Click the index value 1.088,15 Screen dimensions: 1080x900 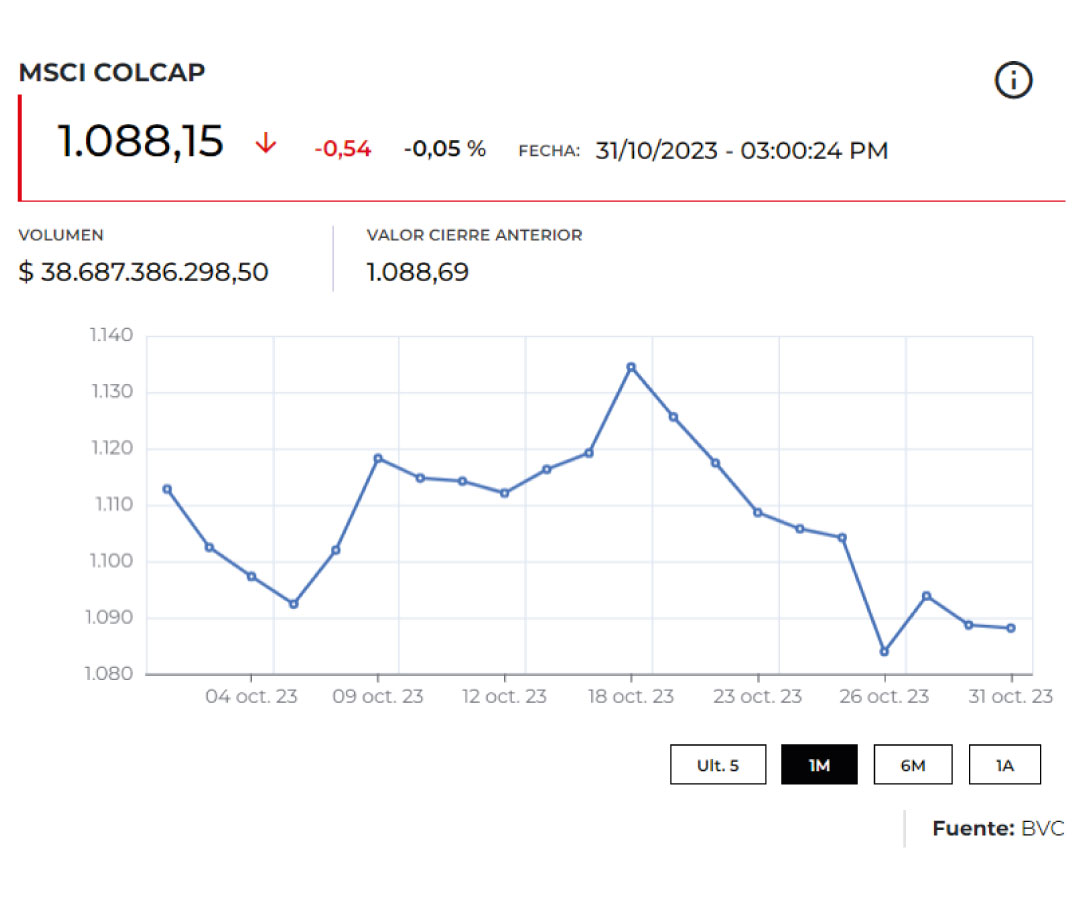(x=140, y=142)
